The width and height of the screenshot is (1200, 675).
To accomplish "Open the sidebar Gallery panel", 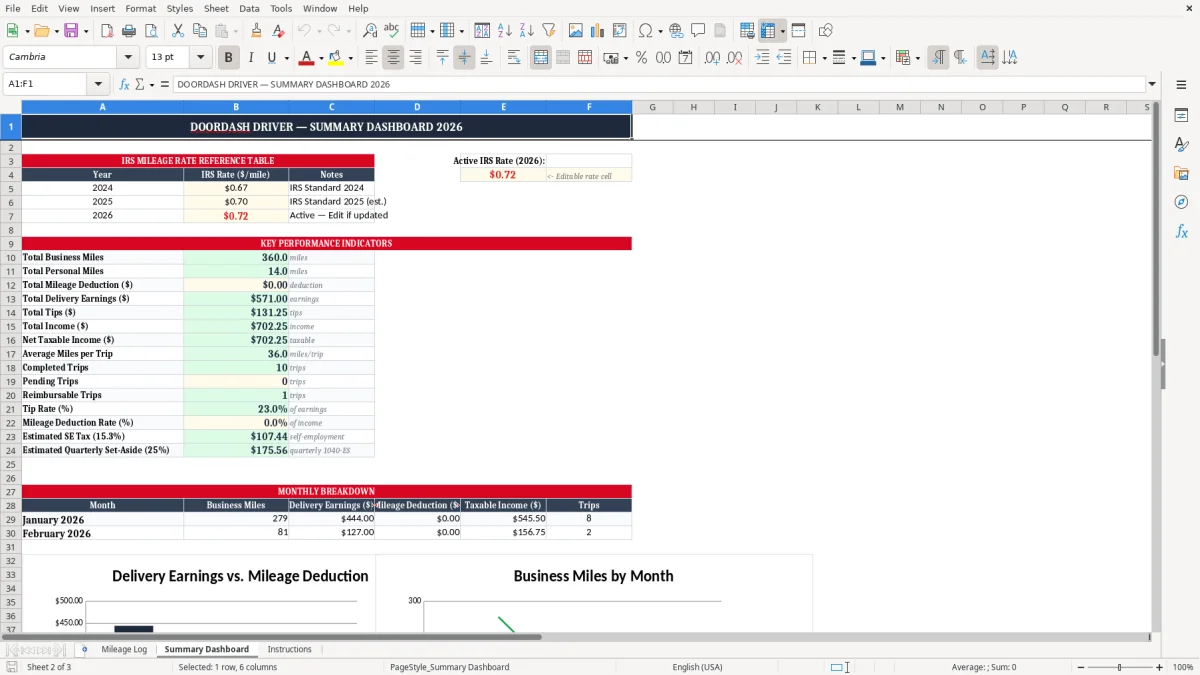I will coord(1181,173).
